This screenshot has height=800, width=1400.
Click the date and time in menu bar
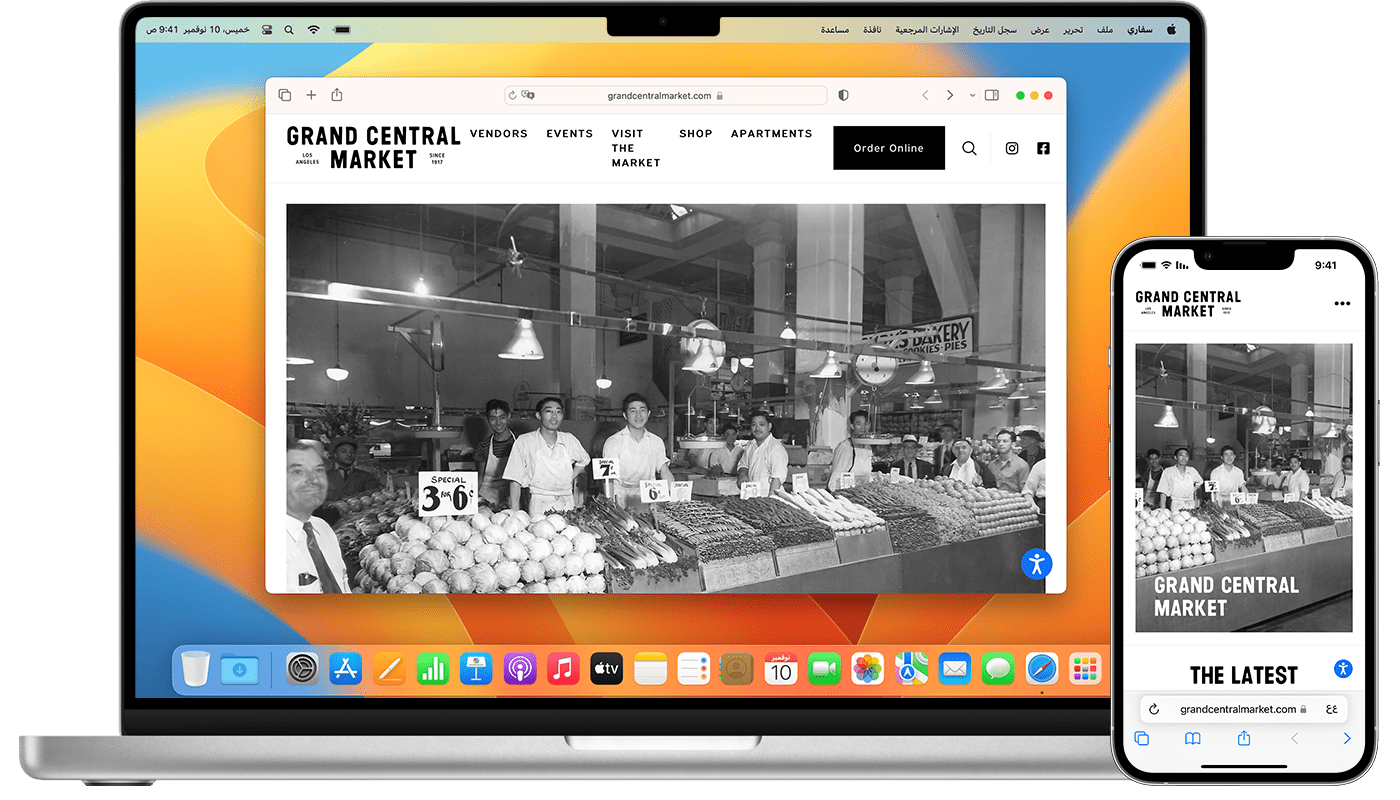click(199, 30)
